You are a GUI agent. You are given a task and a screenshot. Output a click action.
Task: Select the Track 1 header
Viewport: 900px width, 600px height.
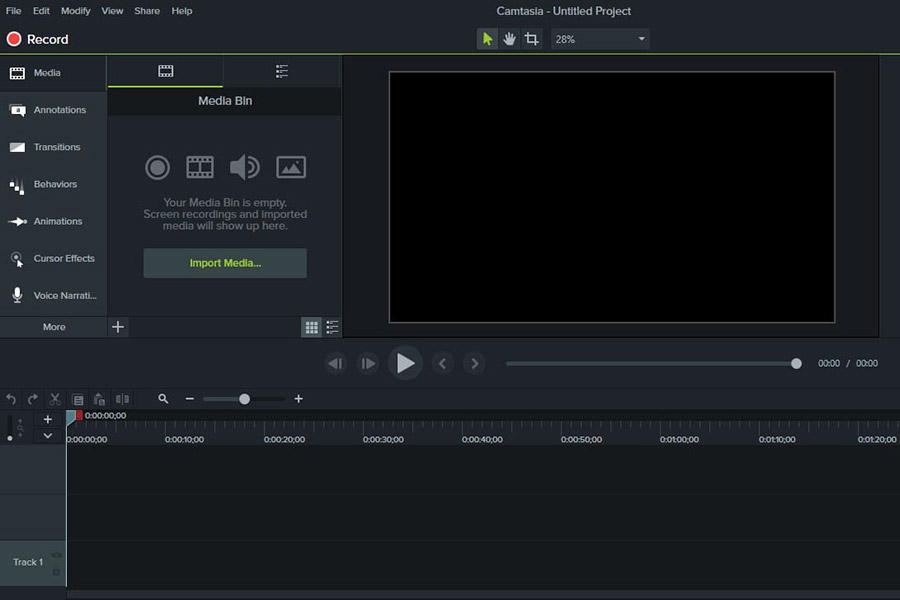click(33, 563)
